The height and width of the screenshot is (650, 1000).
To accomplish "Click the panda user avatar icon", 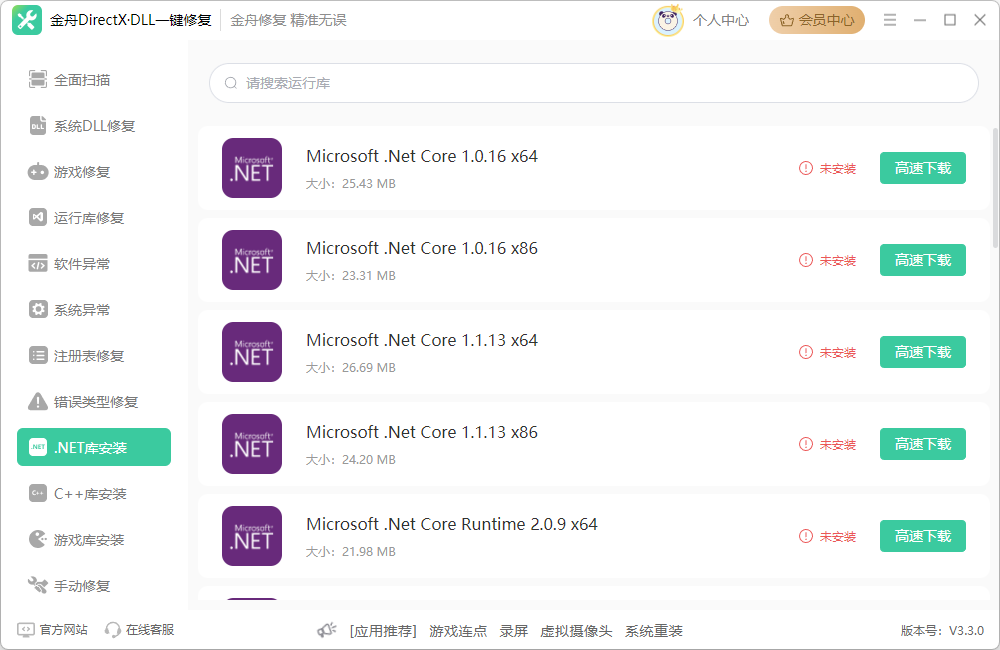I will [668, 20].
